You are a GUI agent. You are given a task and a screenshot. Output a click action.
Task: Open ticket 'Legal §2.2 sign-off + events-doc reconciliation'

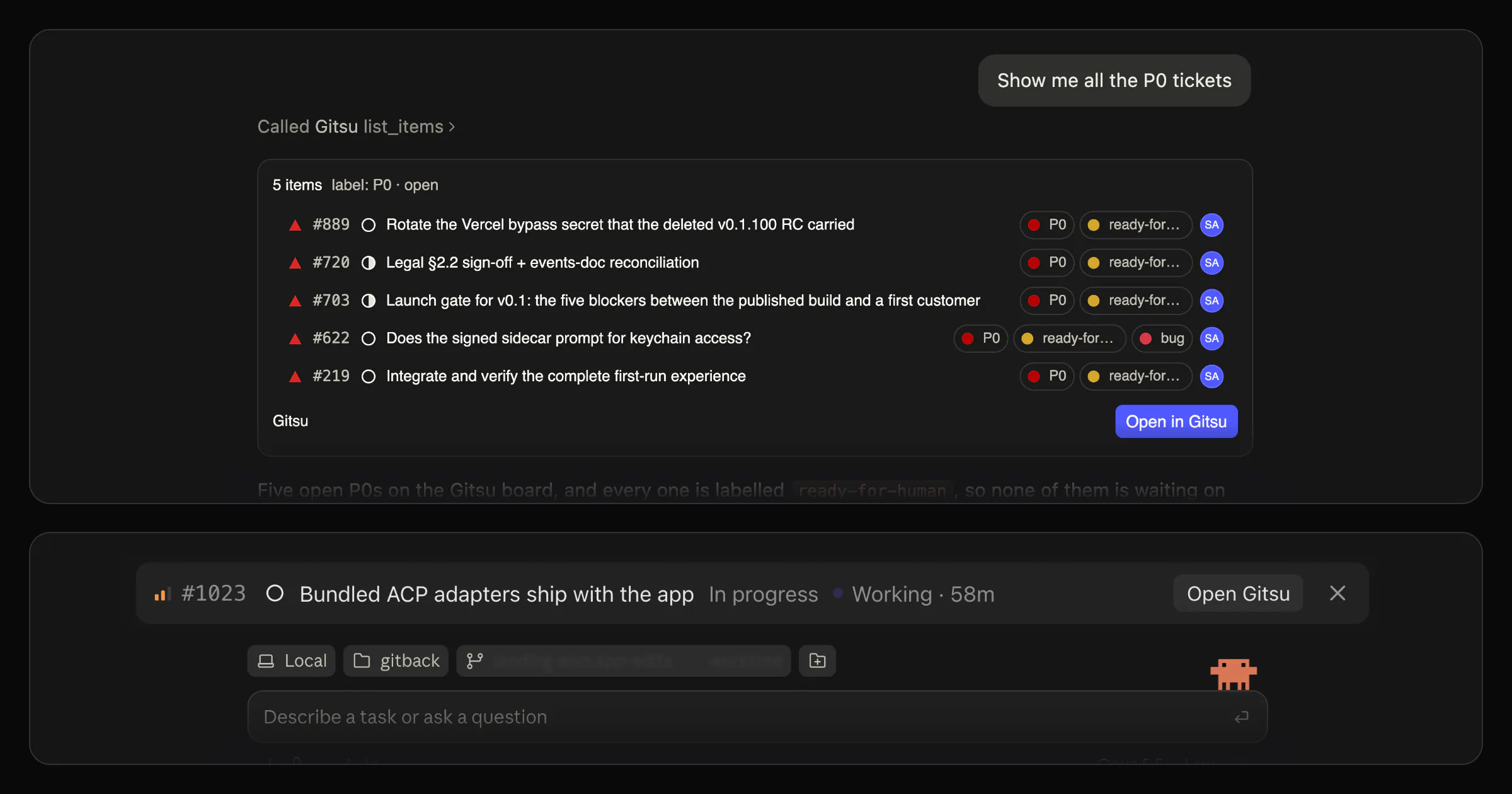pyautogui.click(x=542, y=263)
